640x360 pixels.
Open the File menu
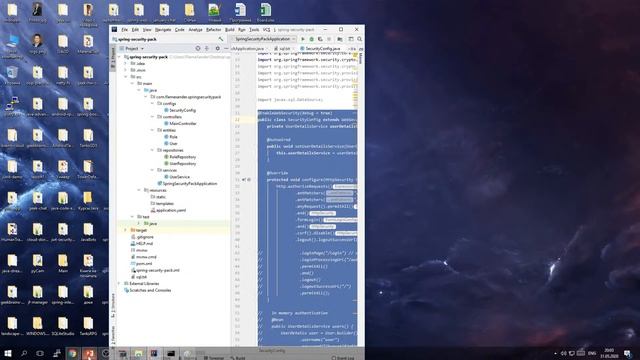124,30
